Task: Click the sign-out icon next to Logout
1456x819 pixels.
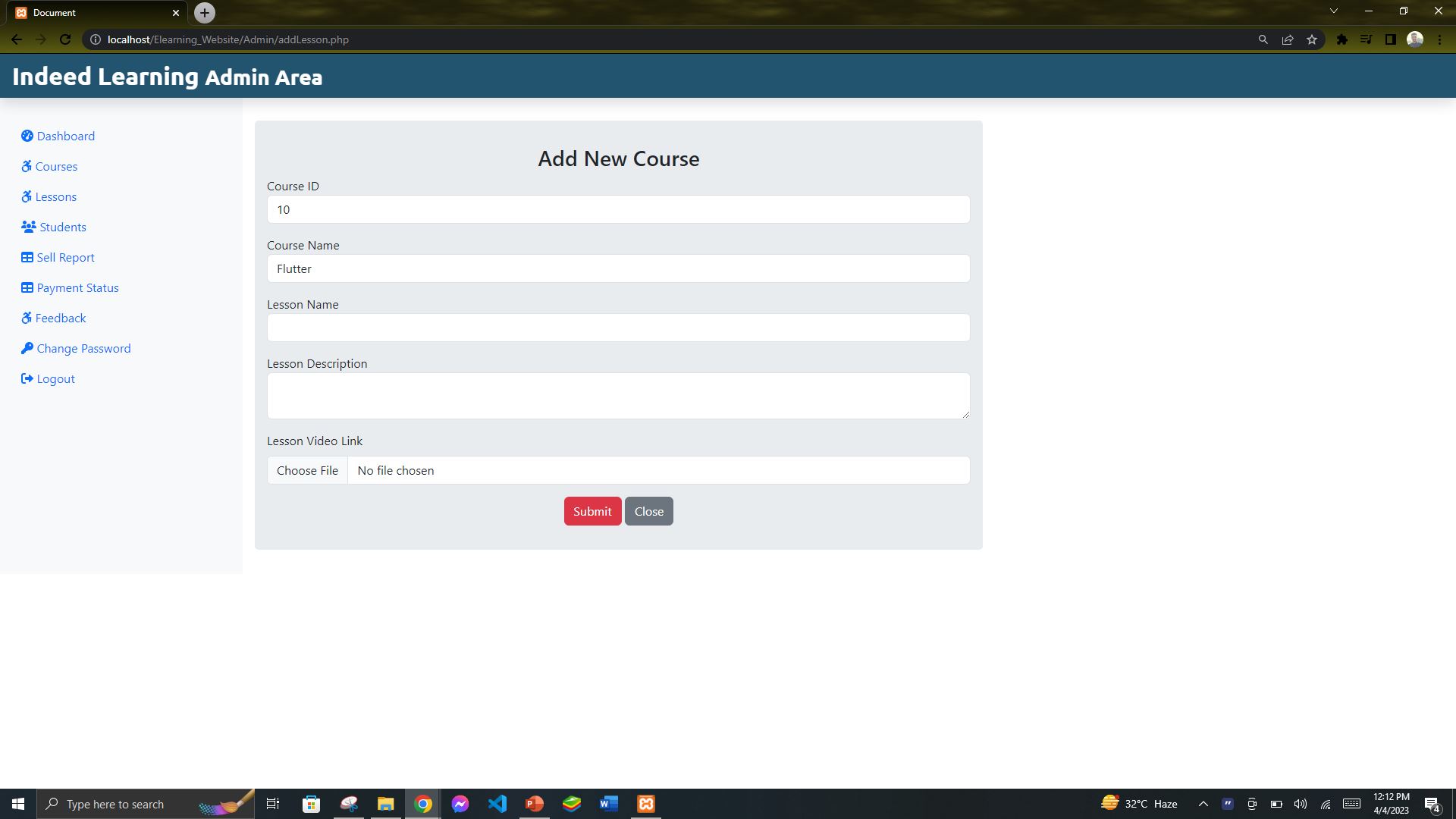Action: [x=27, y=378]
